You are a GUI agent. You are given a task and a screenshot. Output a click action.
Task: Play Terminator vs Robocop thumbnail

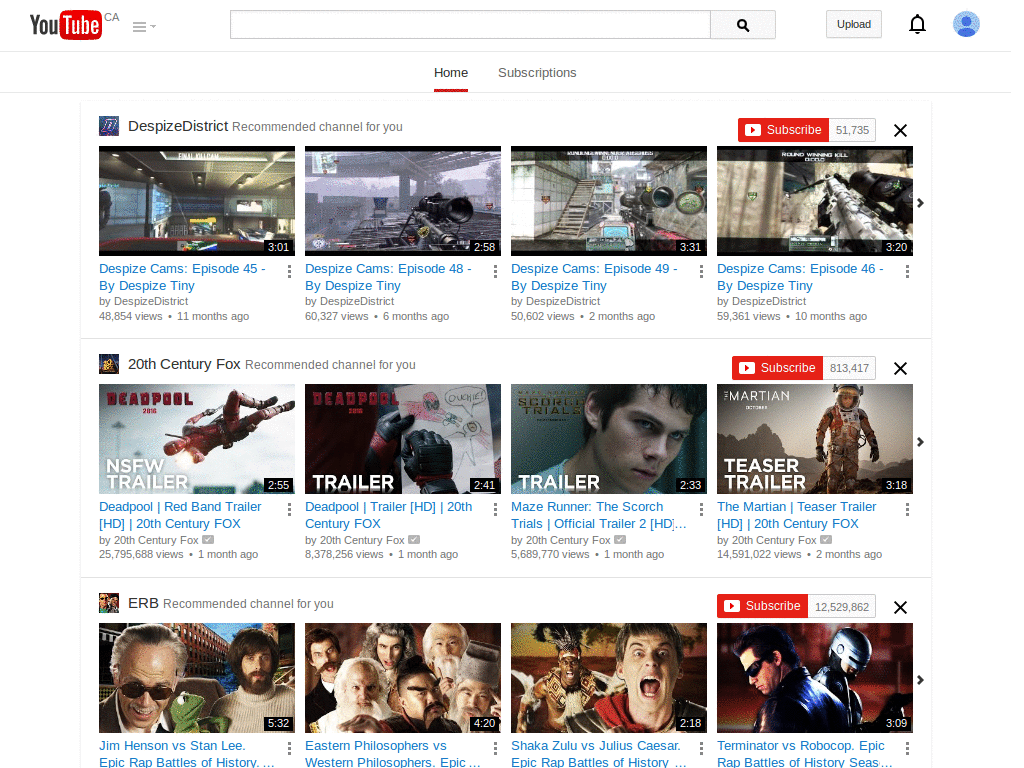(x=815, y=678)
